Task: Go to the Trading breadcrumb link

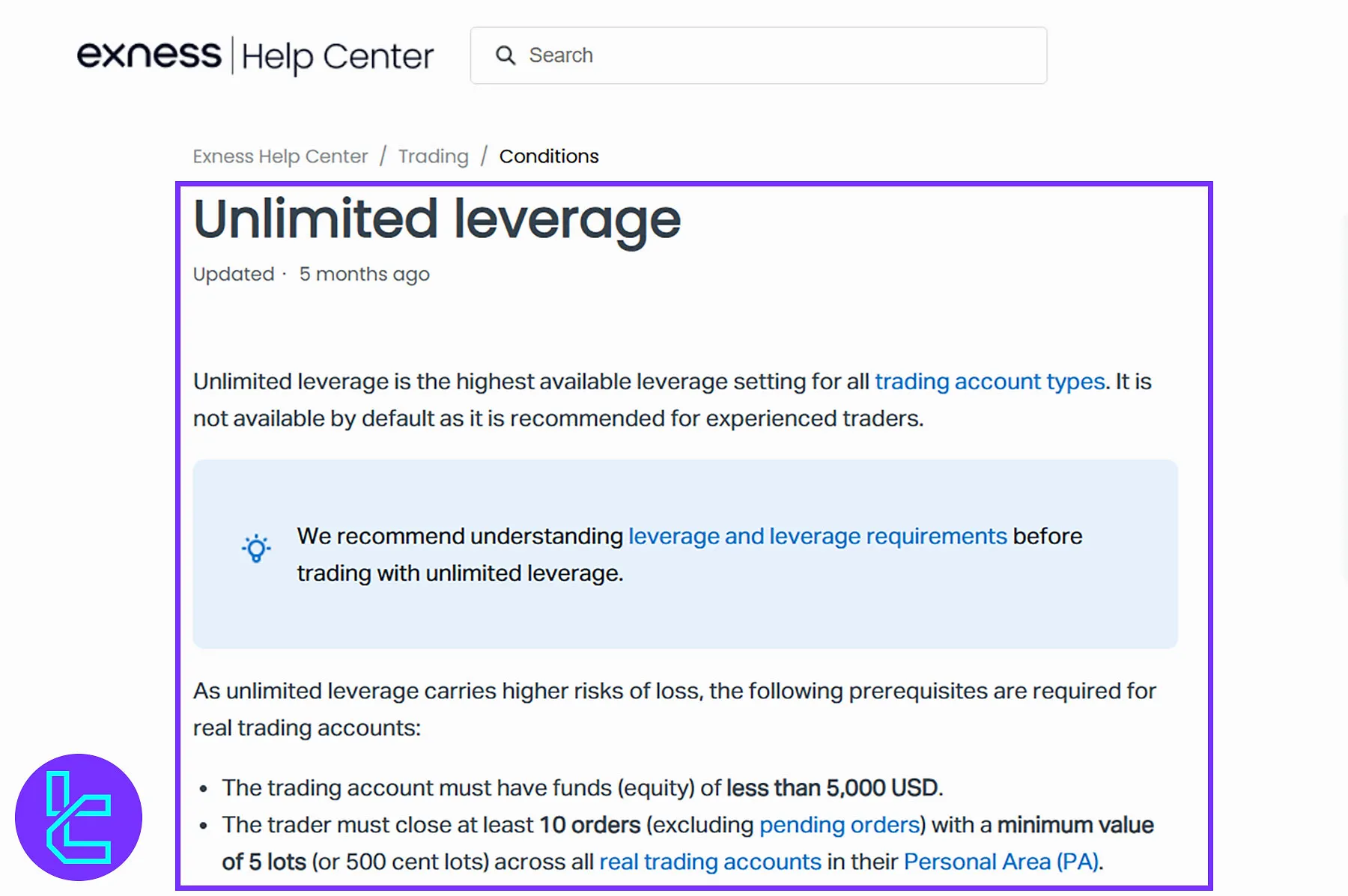Action: tap(433, 156)
